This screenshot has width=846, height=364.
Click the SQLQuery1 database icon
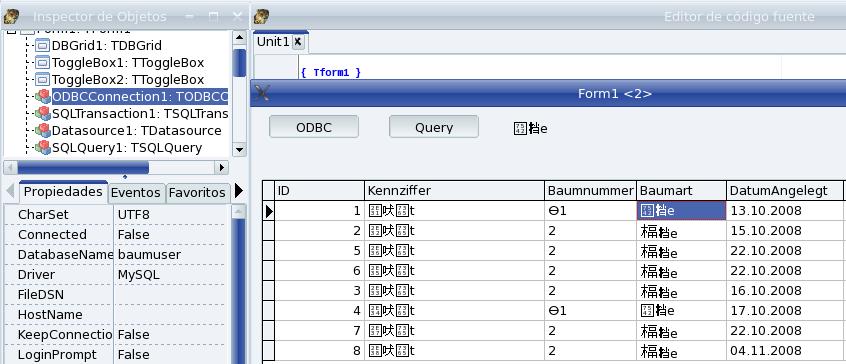tap(42, 148)
